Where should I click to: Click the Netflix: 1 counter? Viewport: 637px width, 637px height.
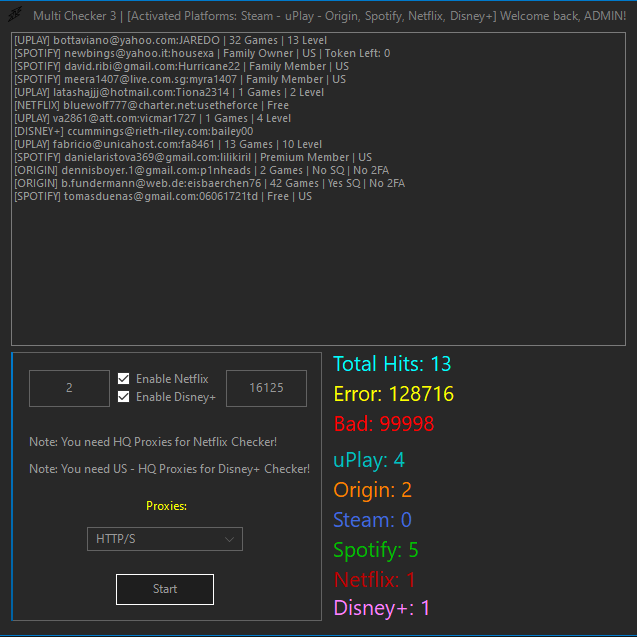(374, 580)
